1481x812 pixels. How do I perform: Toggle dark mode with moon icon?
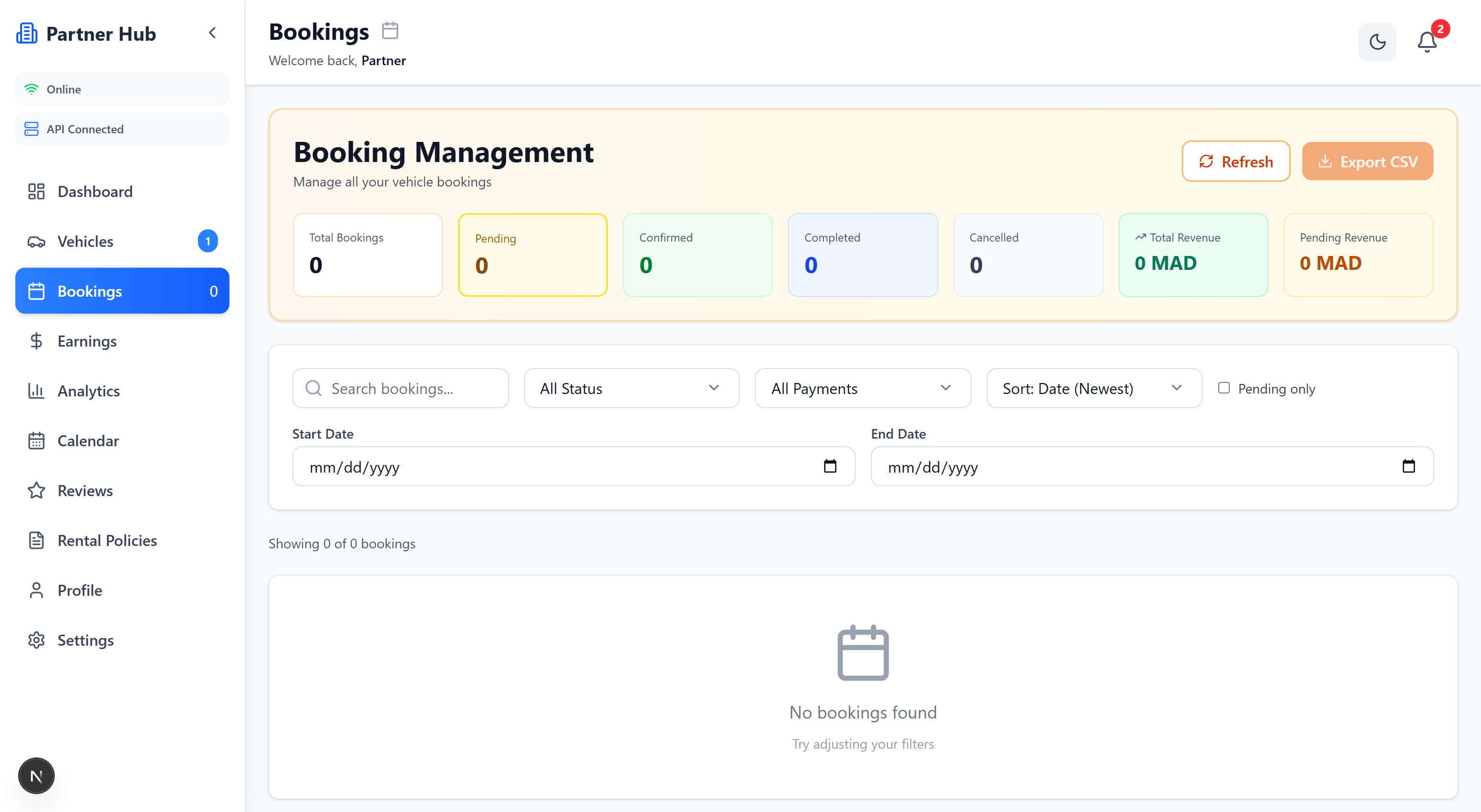click(1377, 42)
